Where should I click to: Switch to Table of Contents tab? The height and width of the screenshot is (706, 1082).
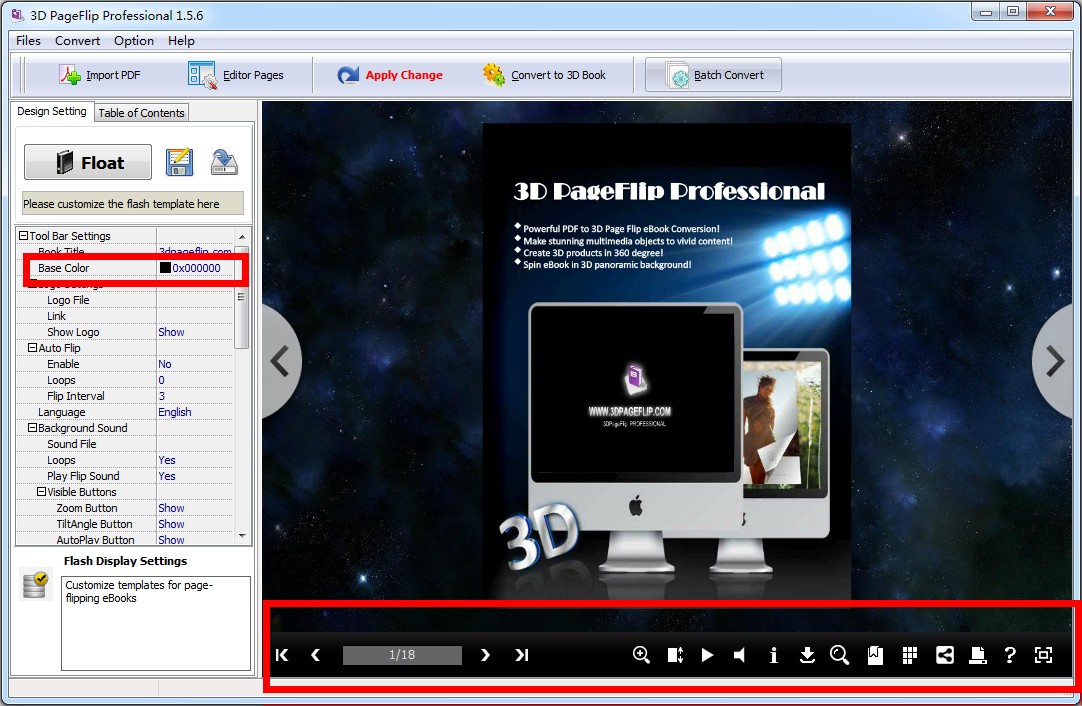[x=141, y=112]
